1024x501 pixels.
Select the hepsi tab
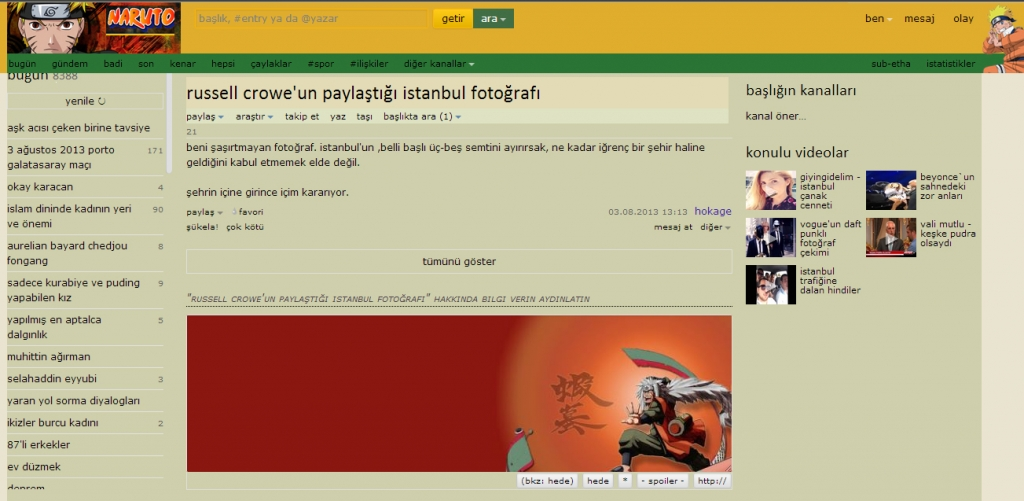tap(223, 64)
